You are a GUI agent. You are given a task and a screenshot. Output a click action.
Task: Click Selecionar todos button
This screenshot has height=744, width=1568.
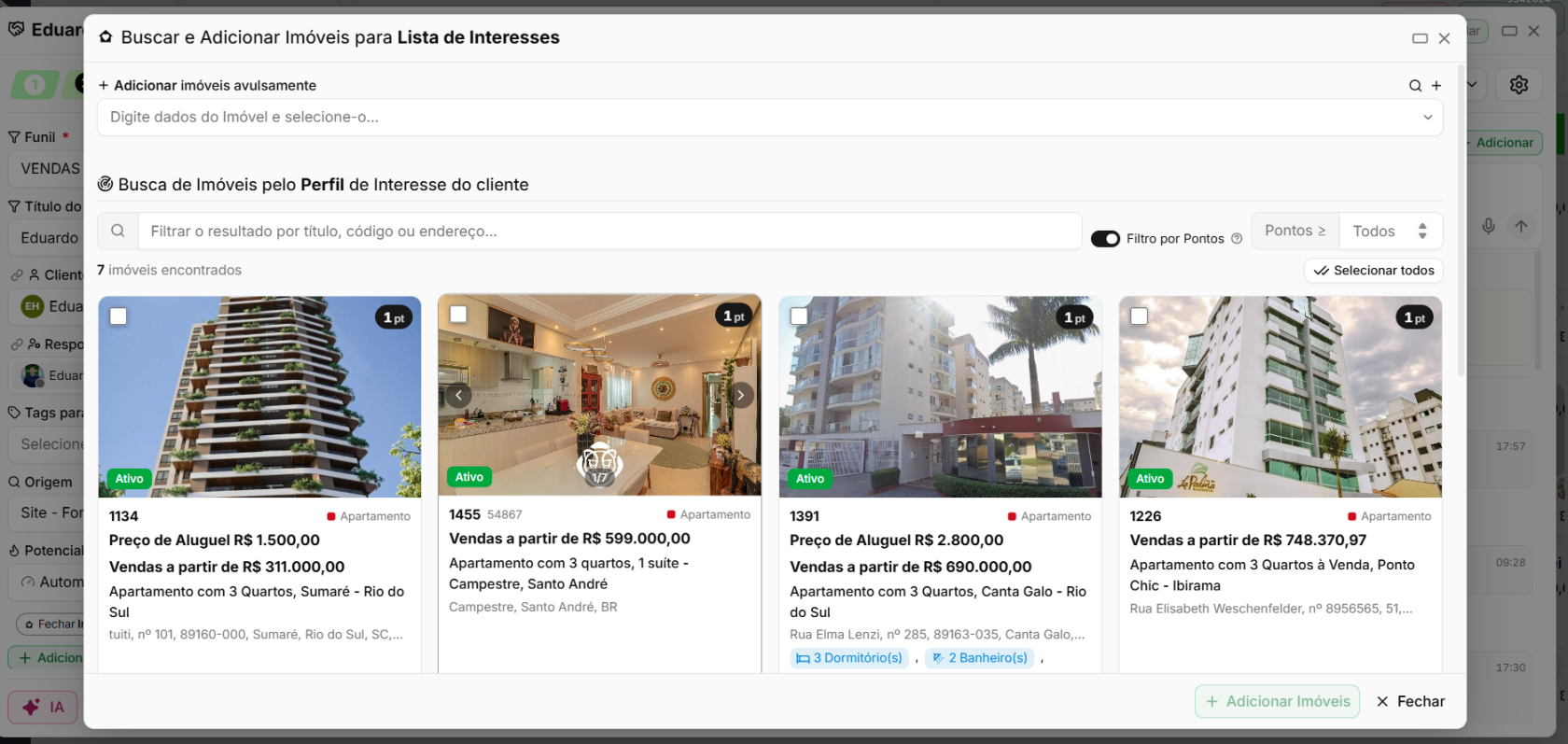pyautogui.click(x=1374, y=271)
